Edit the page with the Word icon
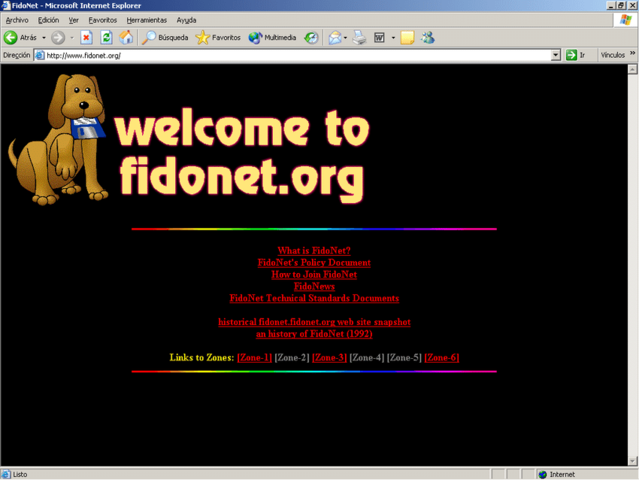This screenshot has width=639, height=480. [x=379, y=37]
